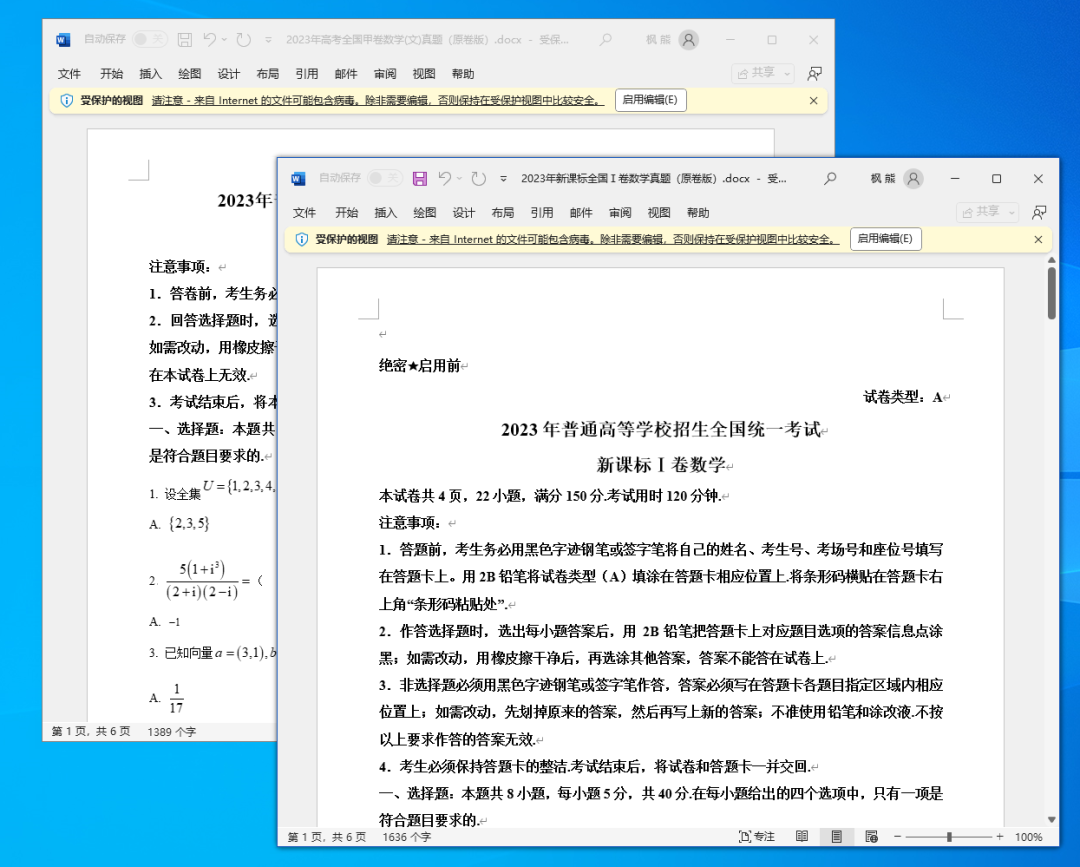Switch to Read Mode view in the status bar
The width and height of the screenshot is (1080, 867).
pos(802,837)
